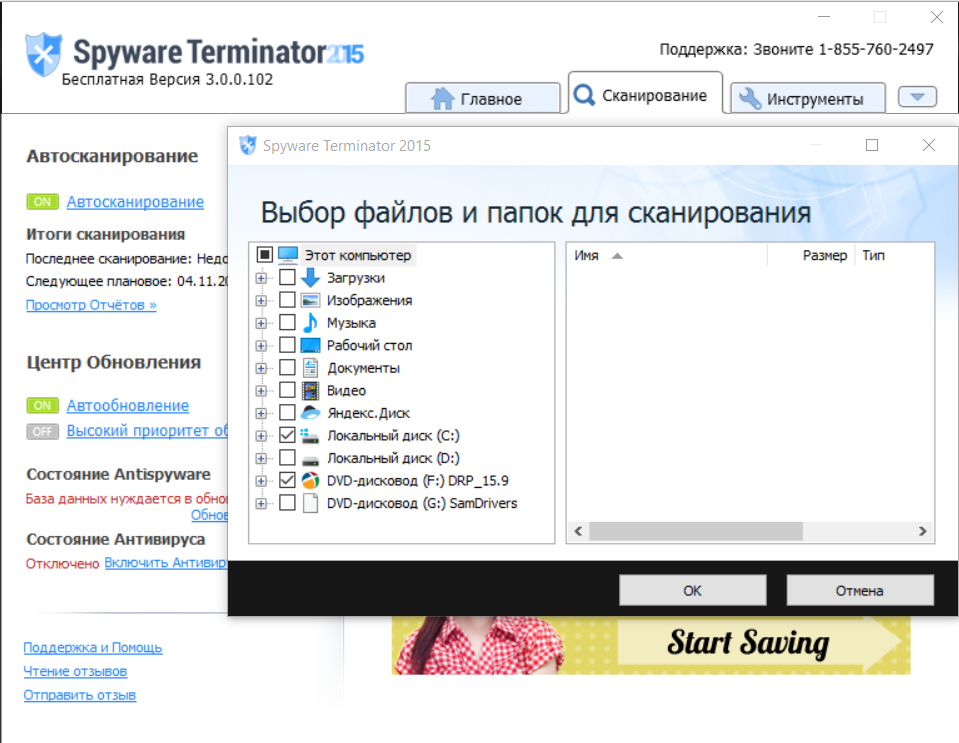The height and width of the screenshot is (743, 959).
Task: Click the dialog title bar shield icon
Action: point(248,146)
